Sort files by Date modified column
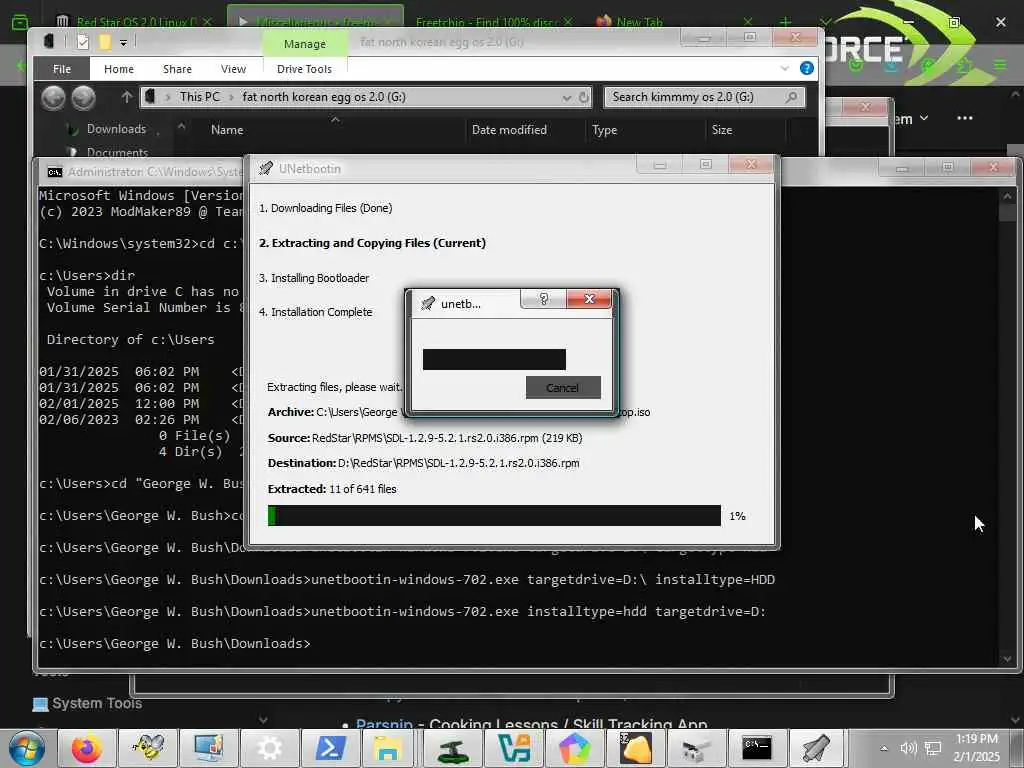This screenshot has height=768, width=1024. (509, 130)
